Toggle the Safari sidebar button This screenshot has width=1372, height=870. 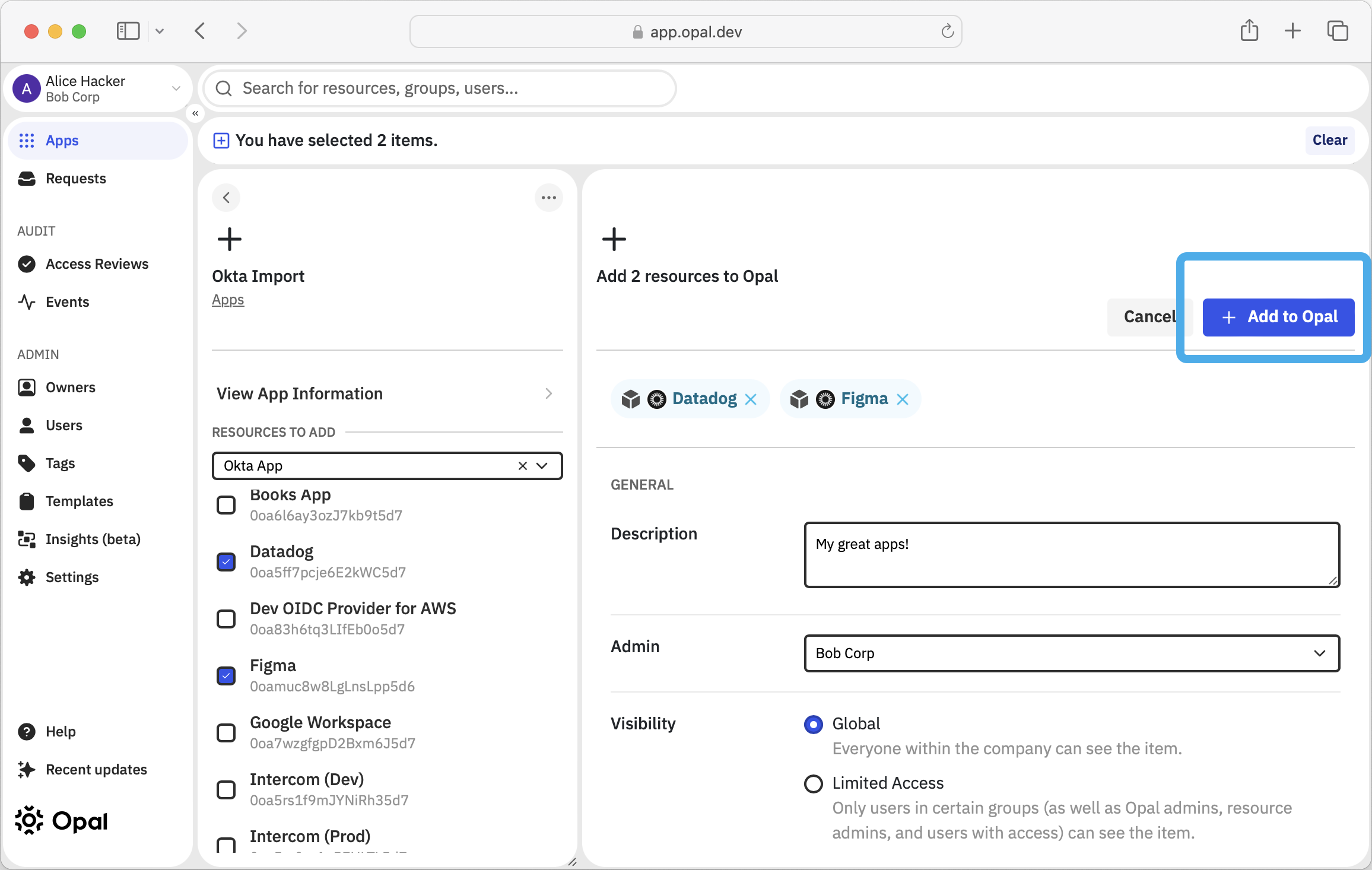tap(128, 31)
